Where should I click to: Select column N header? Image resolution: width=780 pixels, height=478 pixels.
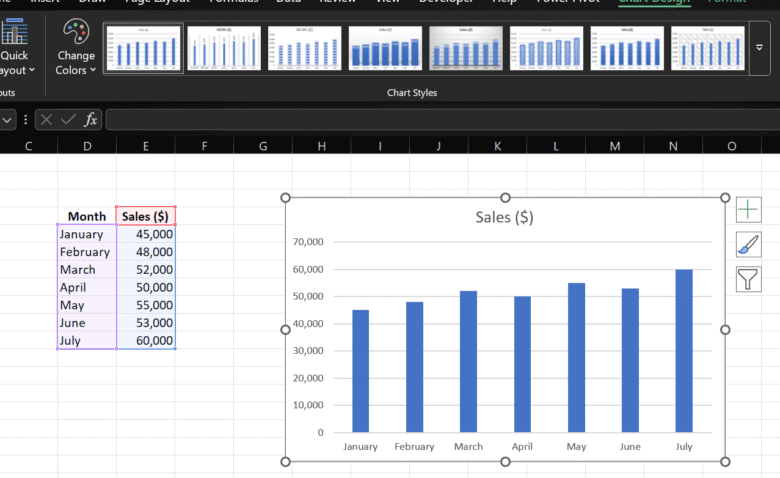tap(673, 146)
